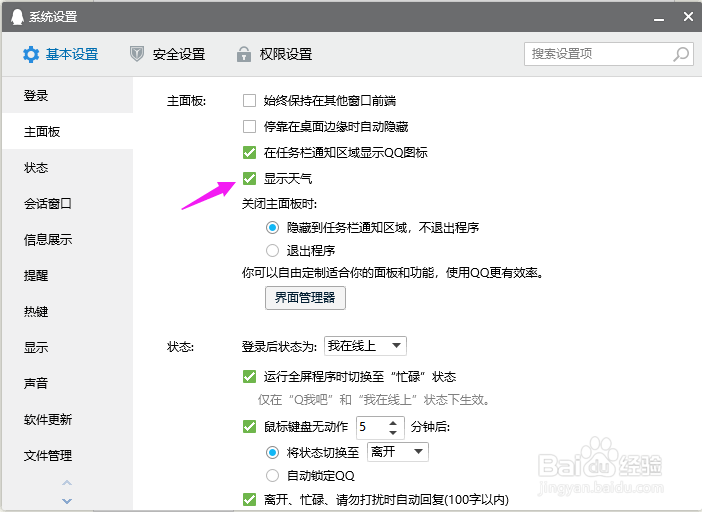
Task: Uncheck the 显示天气 checkbox
Action: coord(249,179)
